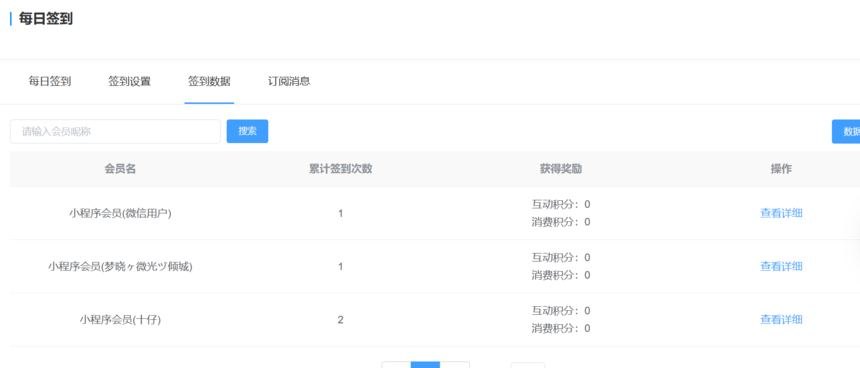Click the 每日签到 page title
This screenshot has height=368, width=860.
click(46, 19)
